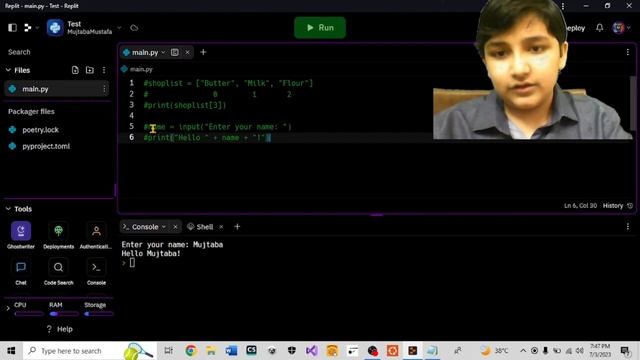640x360 pixels.
Task: Open Console tab dropdown arrow
Action: [164, 227]
